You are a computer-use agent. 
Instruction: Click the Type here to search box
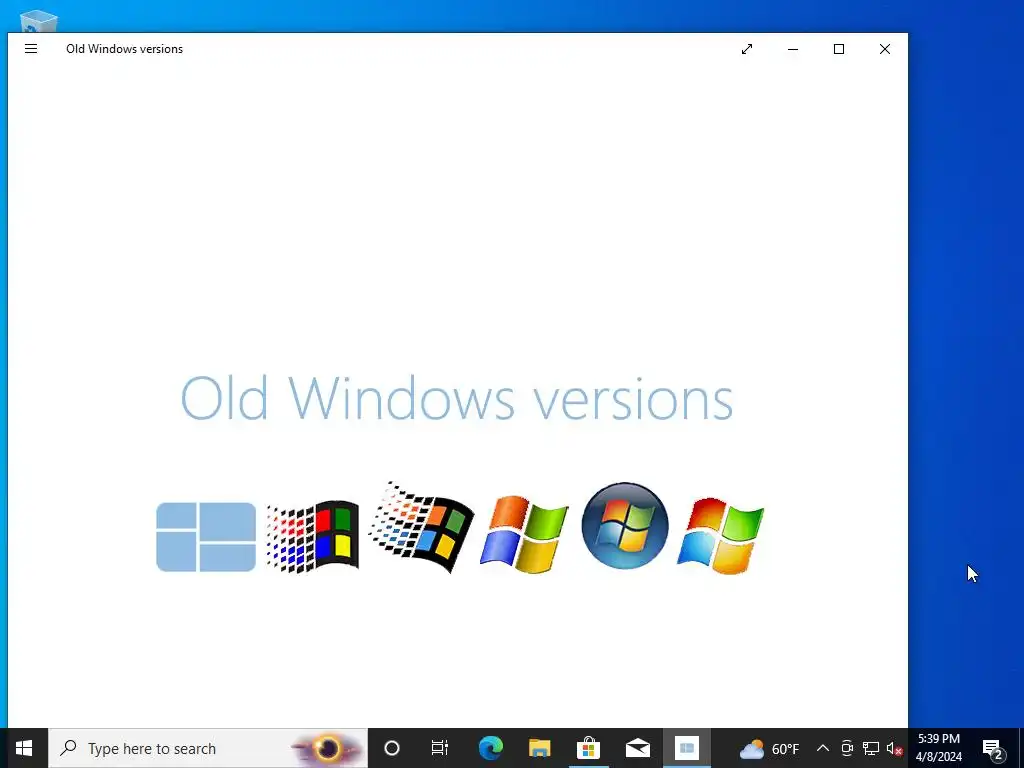click(208, 748)
